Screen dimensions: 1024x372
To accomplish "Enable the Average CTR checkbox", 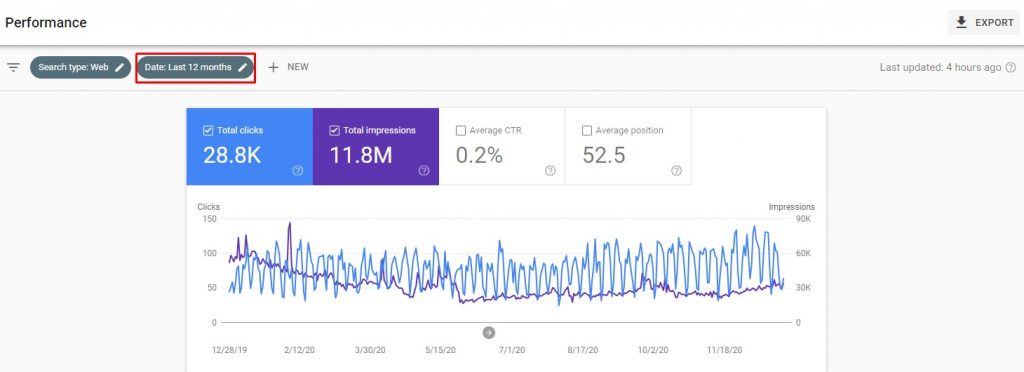I will point(460,131).
